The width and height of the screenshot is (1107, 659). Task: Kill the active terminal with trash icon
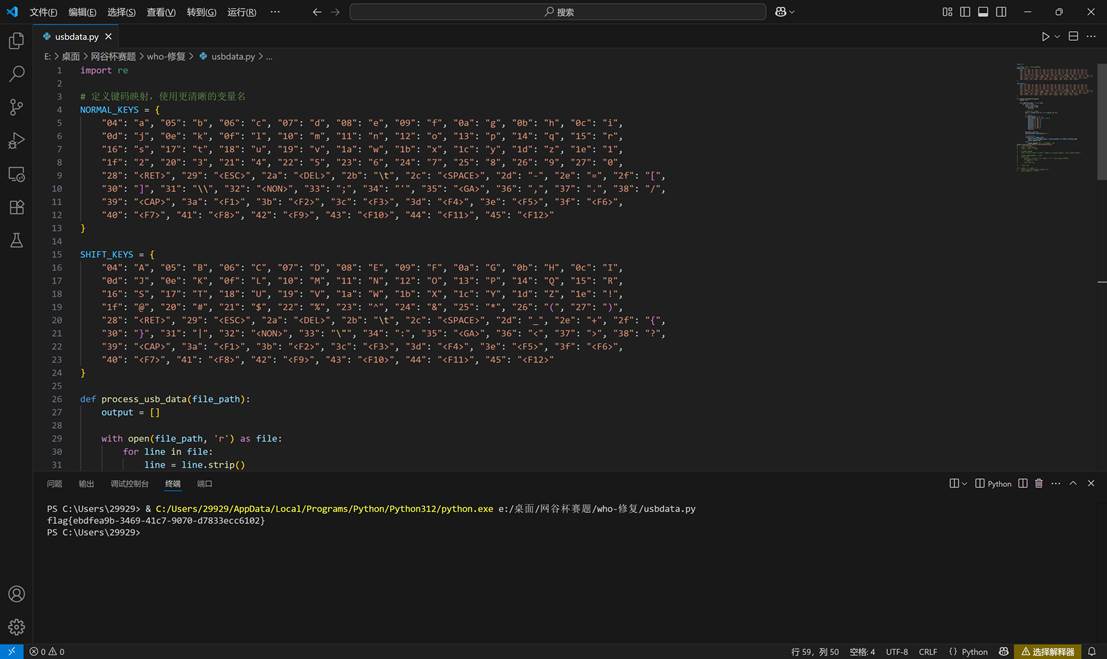point(1038,483)
